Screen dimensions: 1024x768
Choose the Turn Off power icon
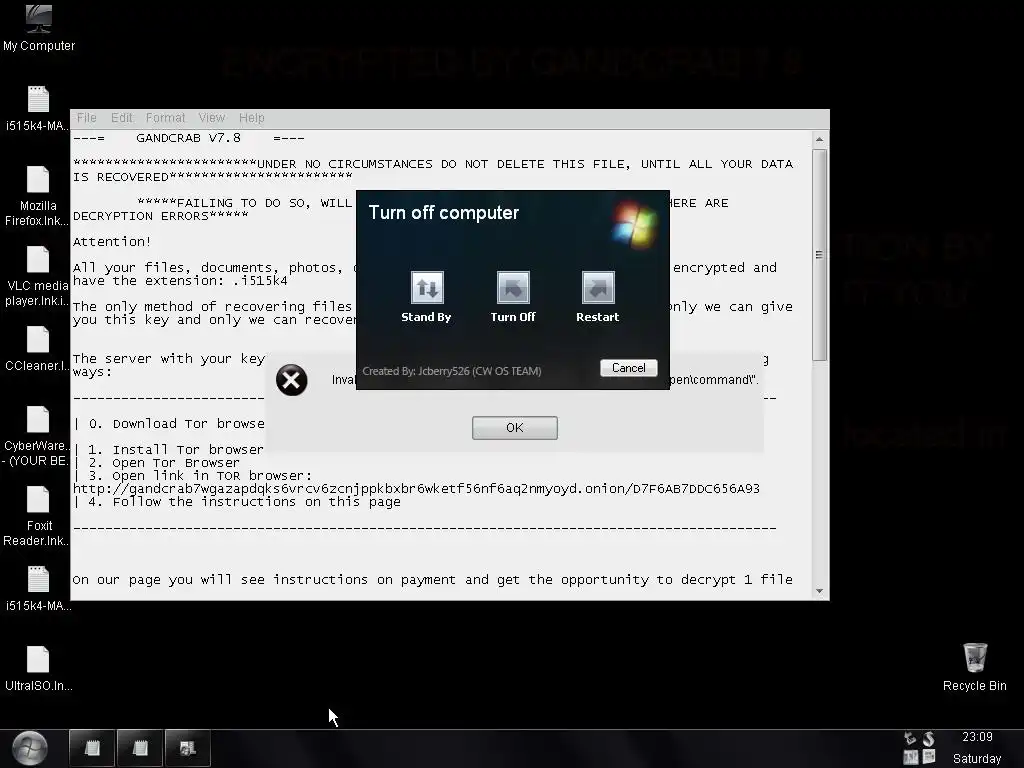click(x=513, y=288)
